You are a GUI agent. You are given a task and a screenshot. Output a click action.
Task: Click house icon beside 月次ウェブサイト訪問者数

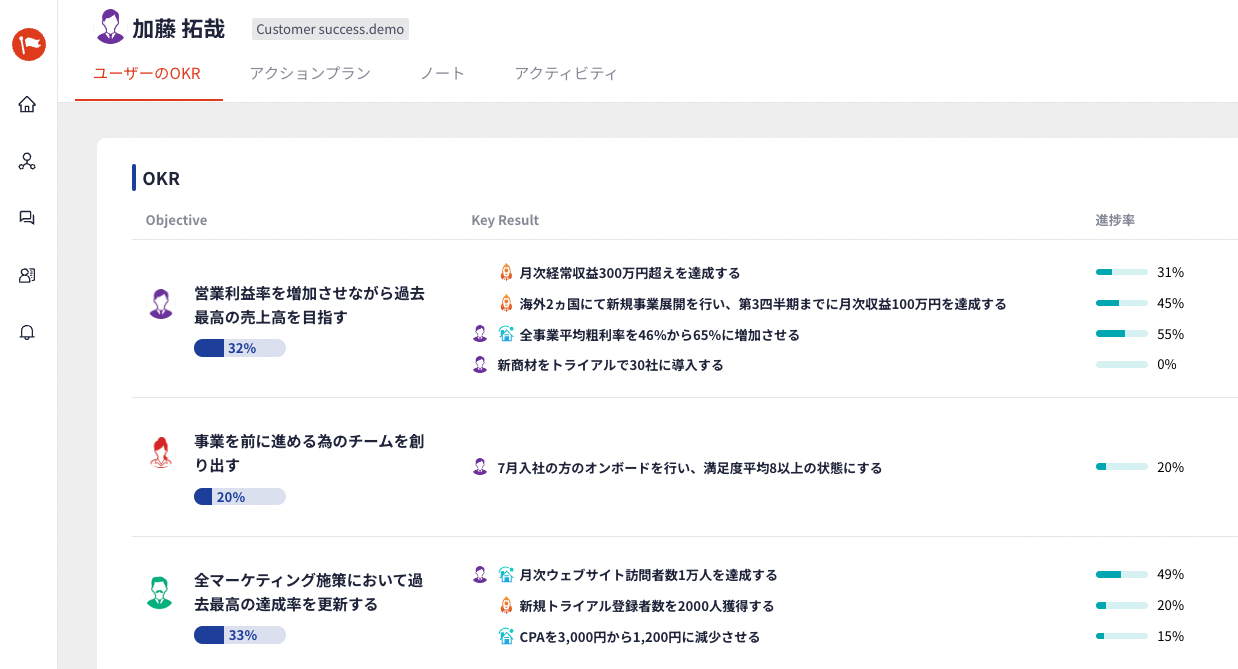tap(506, 574)
